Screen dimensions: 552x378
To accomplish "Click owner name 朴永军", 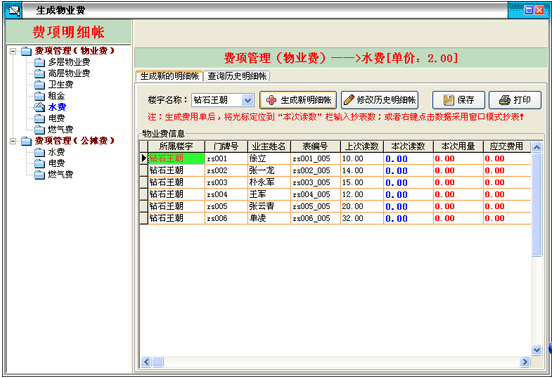I will [262, 183].
